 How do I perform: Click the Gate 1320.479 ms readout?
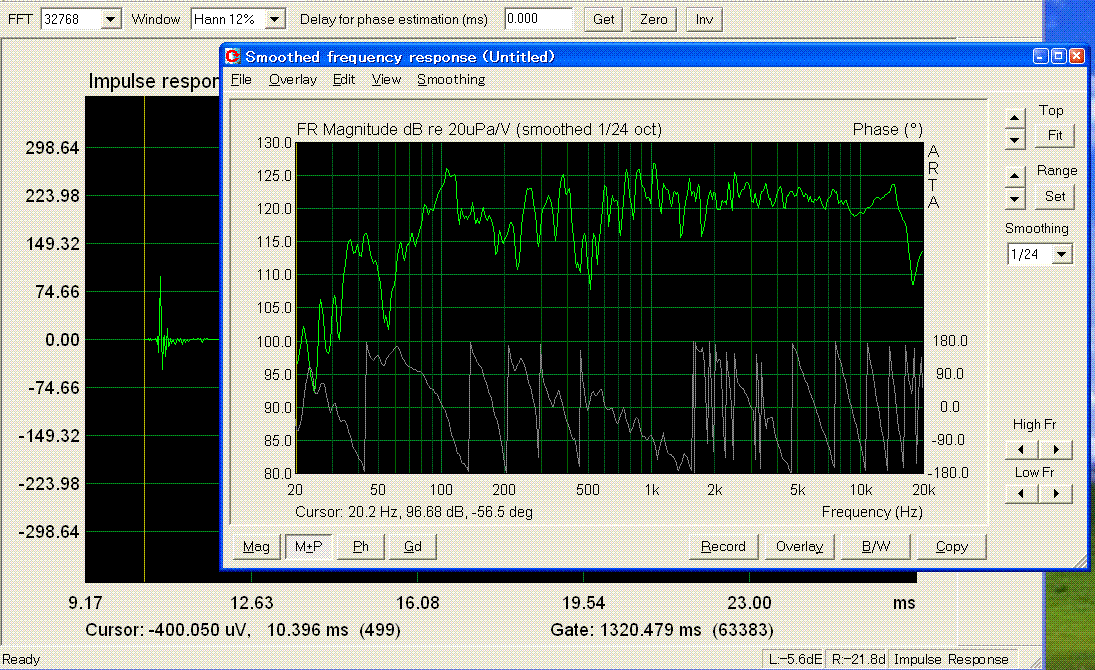tap(661, 630)
